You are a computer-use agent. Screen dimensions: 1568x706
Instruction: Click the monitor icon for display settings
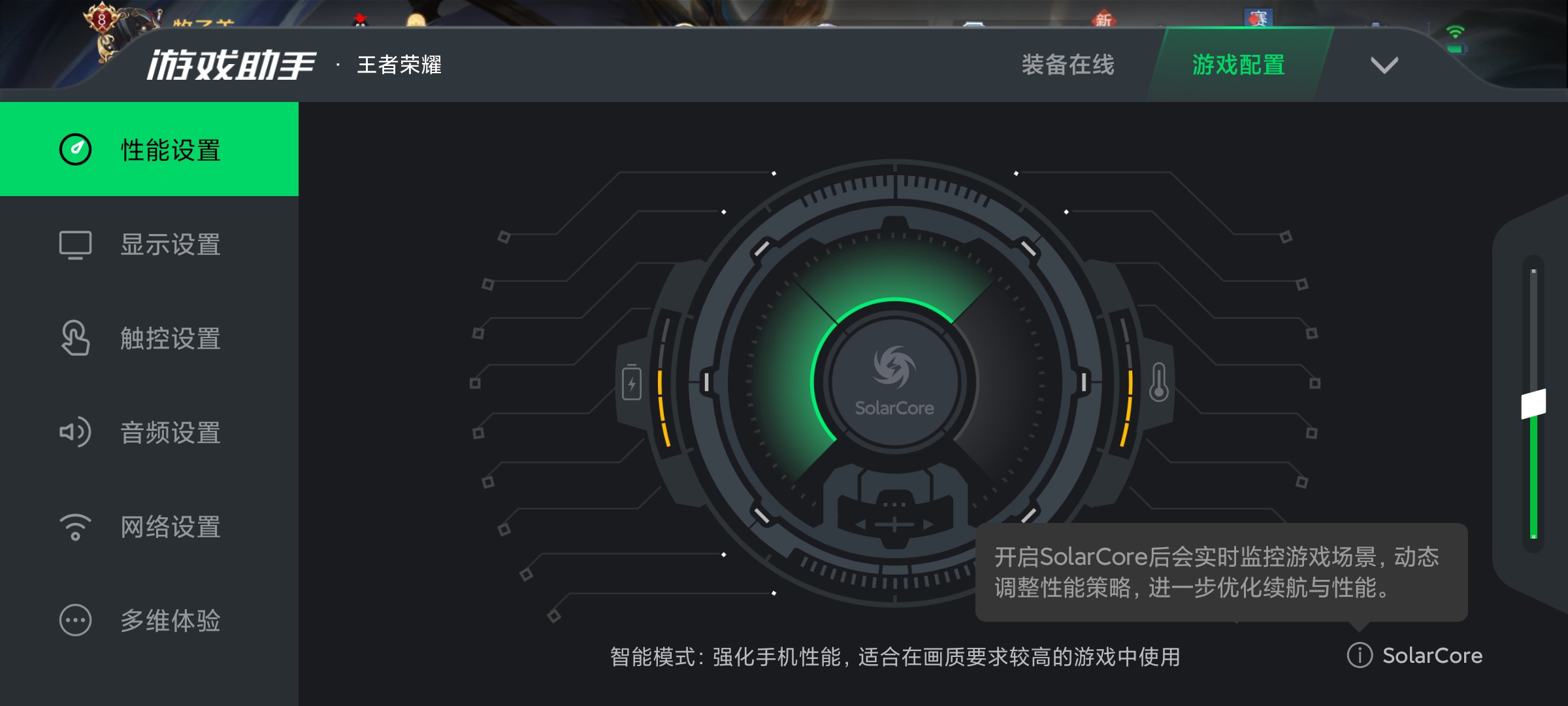pyautogui.click(x=76, y=245)
